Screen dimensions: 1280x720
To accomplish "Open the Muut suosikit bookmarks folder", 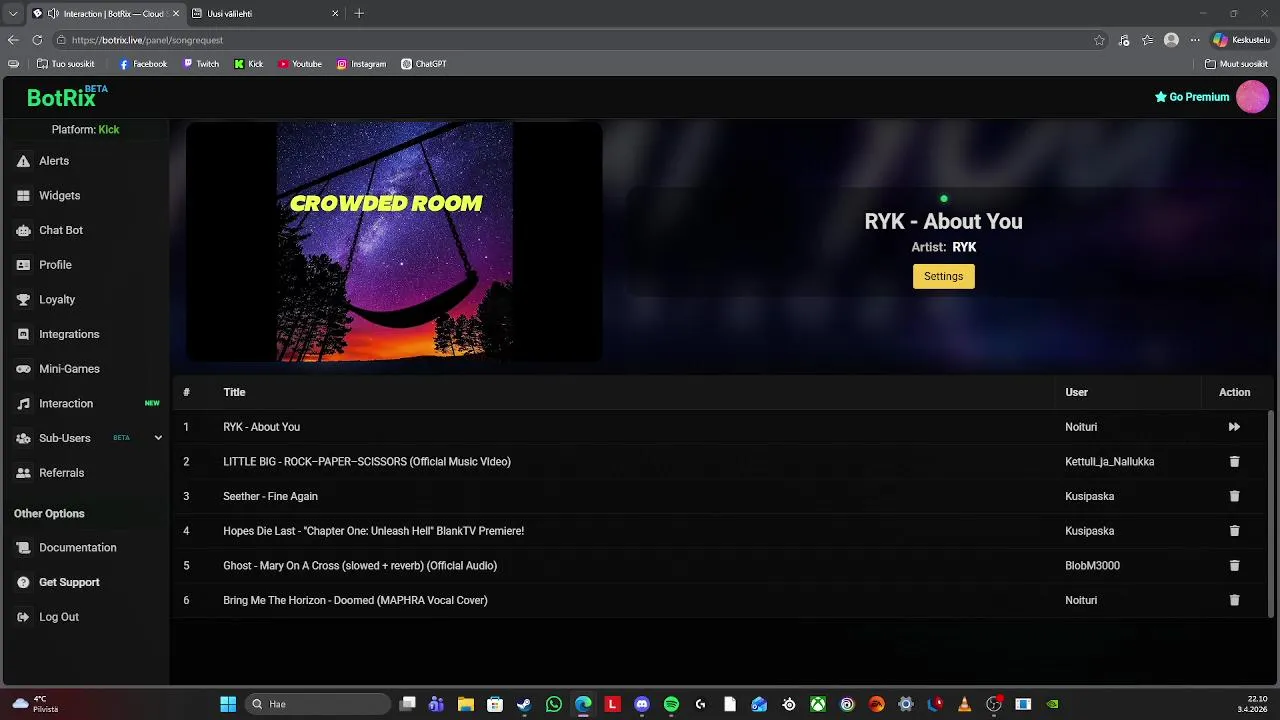I will coord(1236,64).
